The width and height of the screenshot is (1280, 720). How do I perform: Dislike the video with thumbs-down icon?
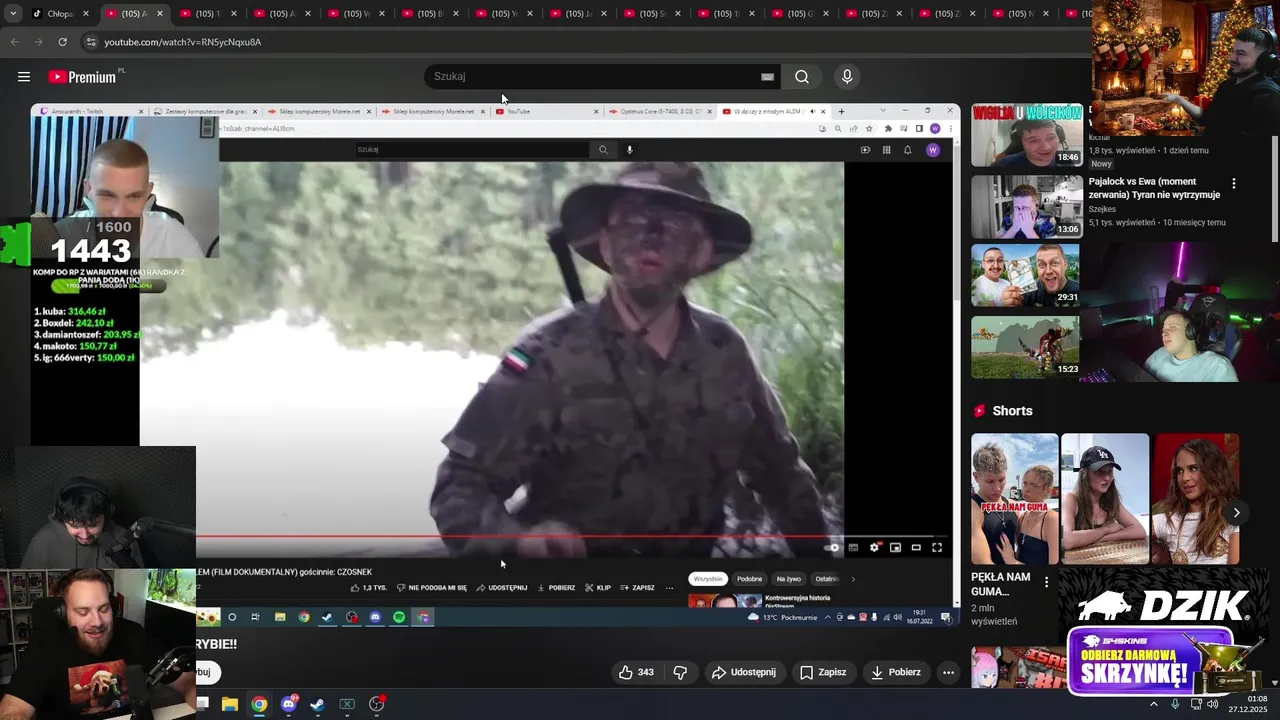[x=680, y=672]
